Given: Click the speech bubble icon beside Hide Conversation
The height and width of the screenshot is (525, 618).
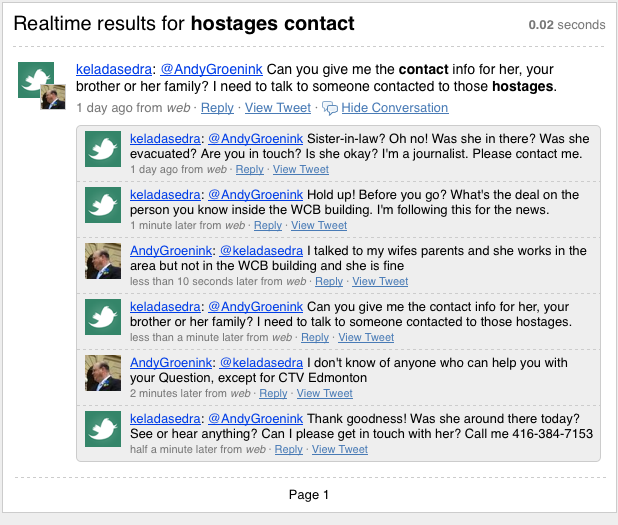Looking at the screenshot, I should pos(329,108).
